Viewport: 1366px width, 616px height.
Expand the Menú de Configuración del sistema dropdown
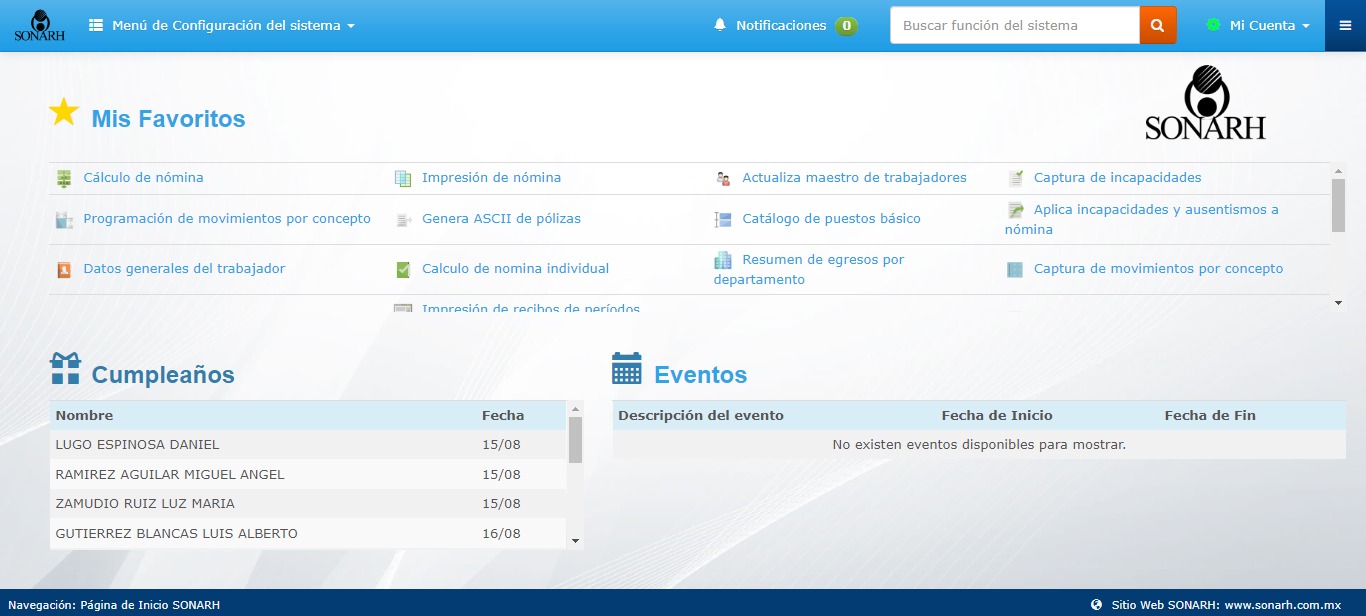coord(221,26)
